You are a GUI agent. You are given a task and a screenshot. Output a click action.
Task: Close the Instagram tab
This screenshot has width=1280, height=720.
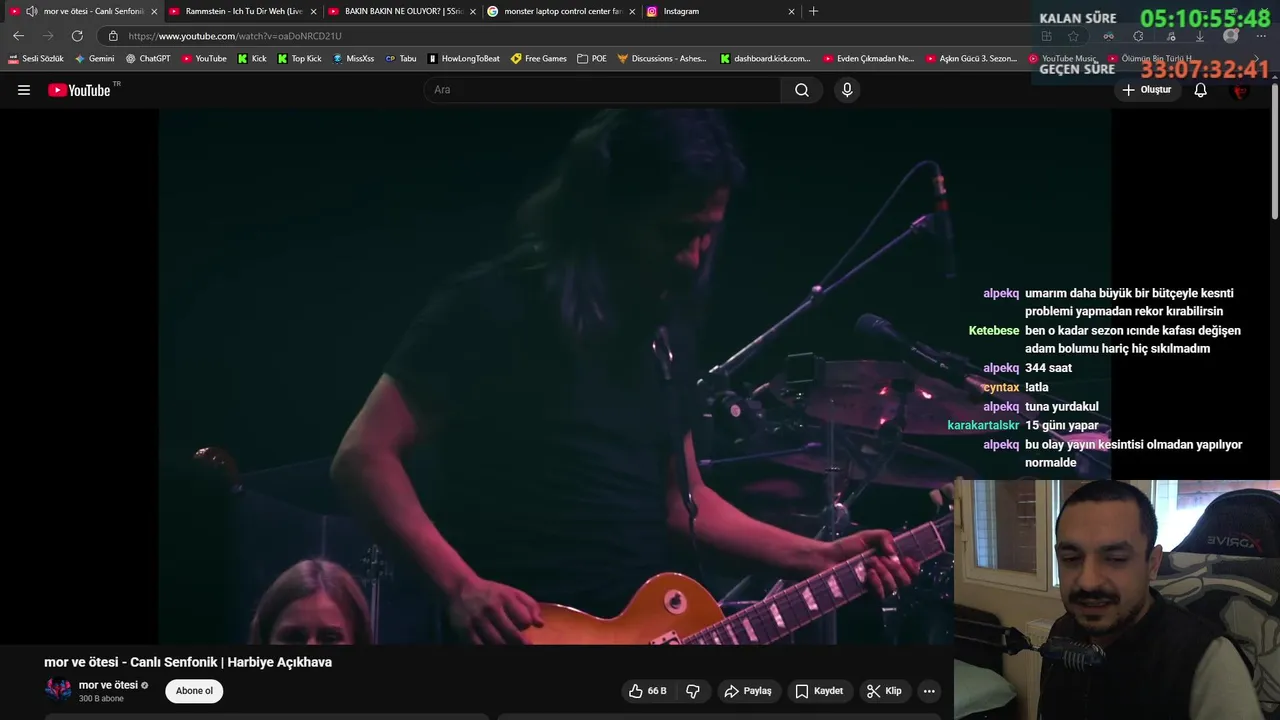coord(791,11)
